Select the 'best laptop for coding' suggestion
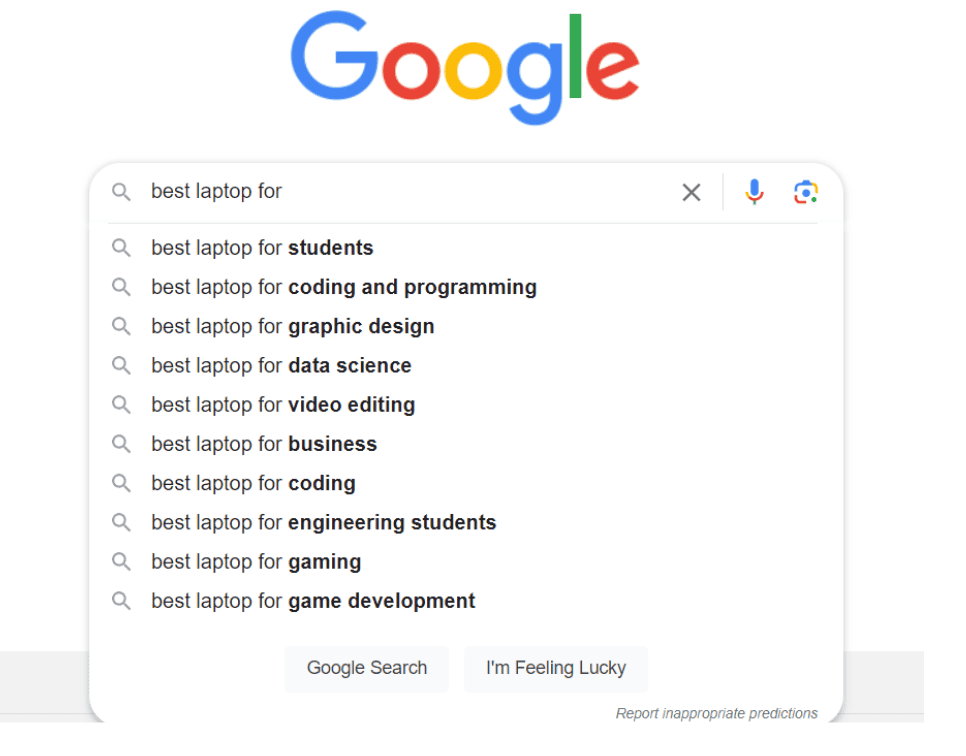Screen dimensions: 966x756 (253, 483)
